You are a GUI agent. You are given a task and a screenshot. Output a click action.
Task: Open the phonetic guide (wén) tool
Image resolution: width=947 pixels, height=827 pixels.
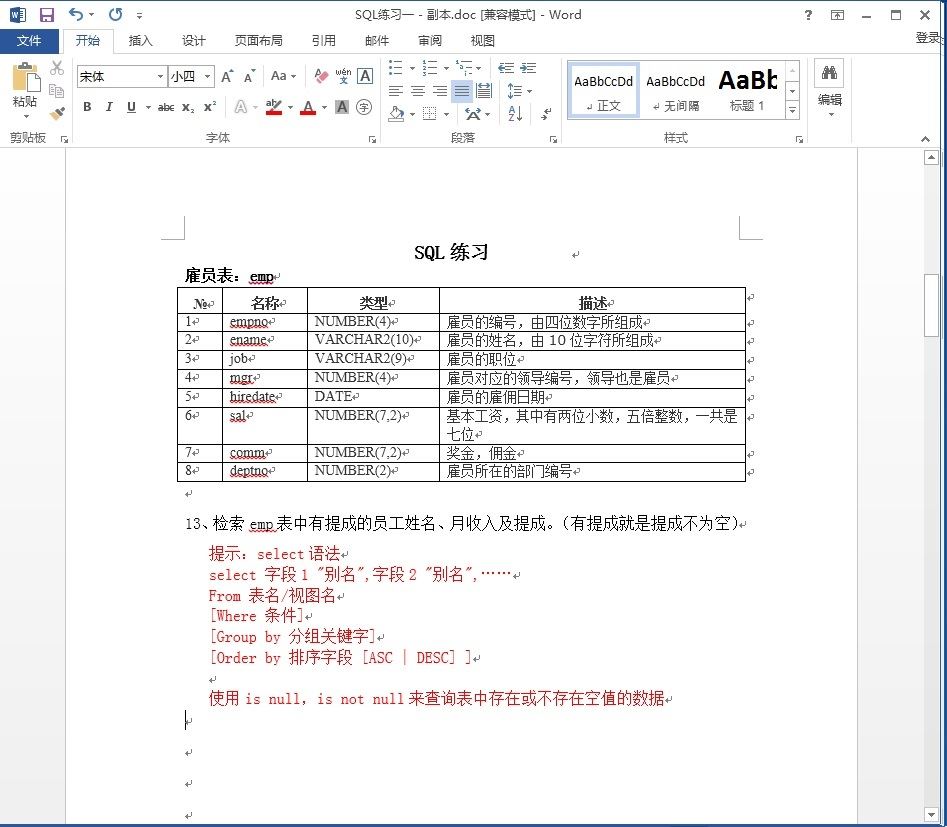343,76
